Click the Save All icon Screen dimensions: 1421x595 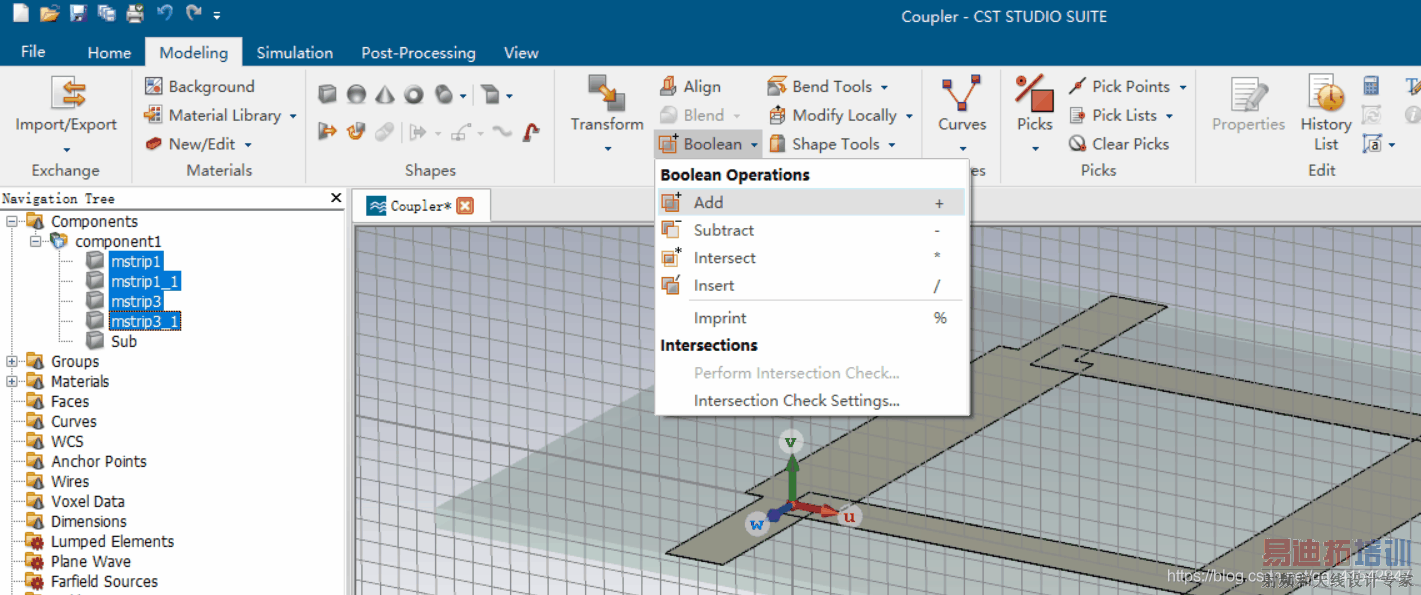pos(107,14)
